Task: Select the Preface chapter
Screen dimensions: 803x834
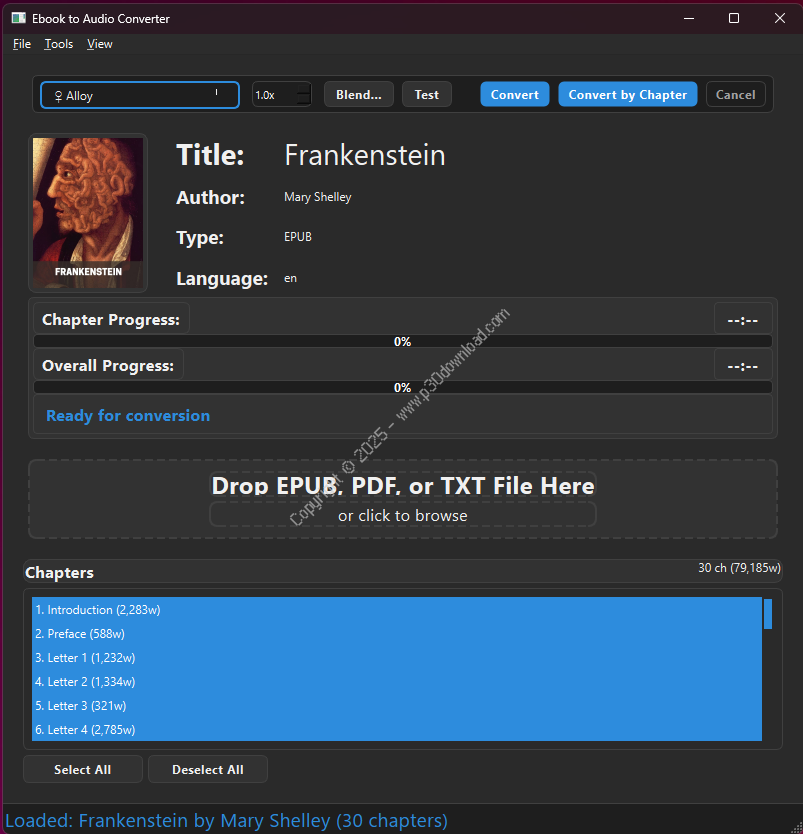Action: (80, 634)
